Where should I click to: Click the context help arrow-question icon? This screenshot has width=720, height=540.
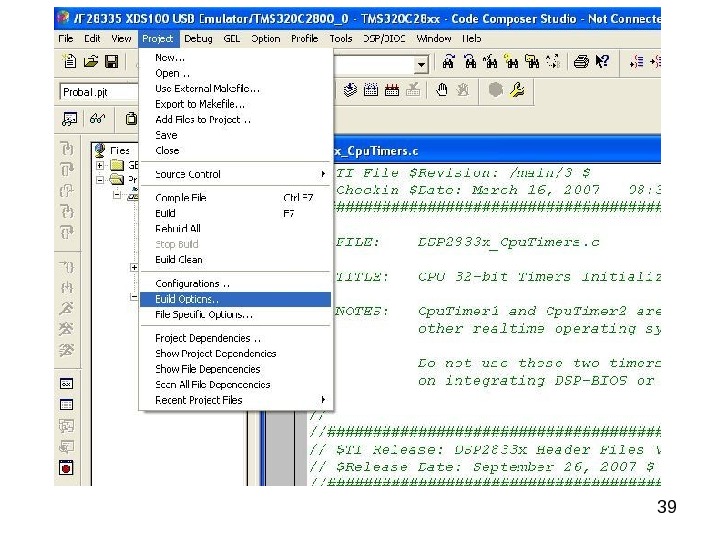[602, 62]
